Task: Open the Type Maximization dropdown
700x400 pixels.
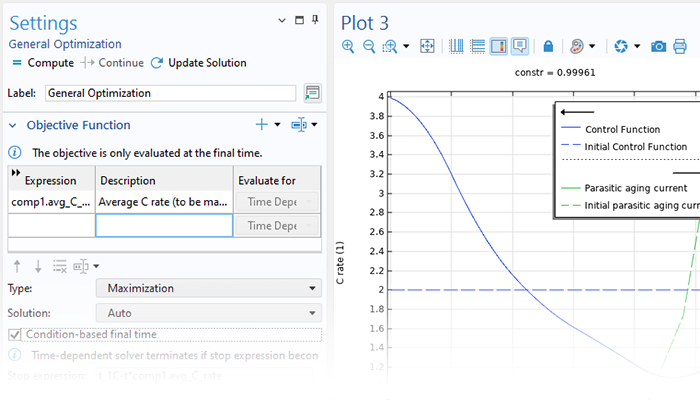Action: coord(208,288)
